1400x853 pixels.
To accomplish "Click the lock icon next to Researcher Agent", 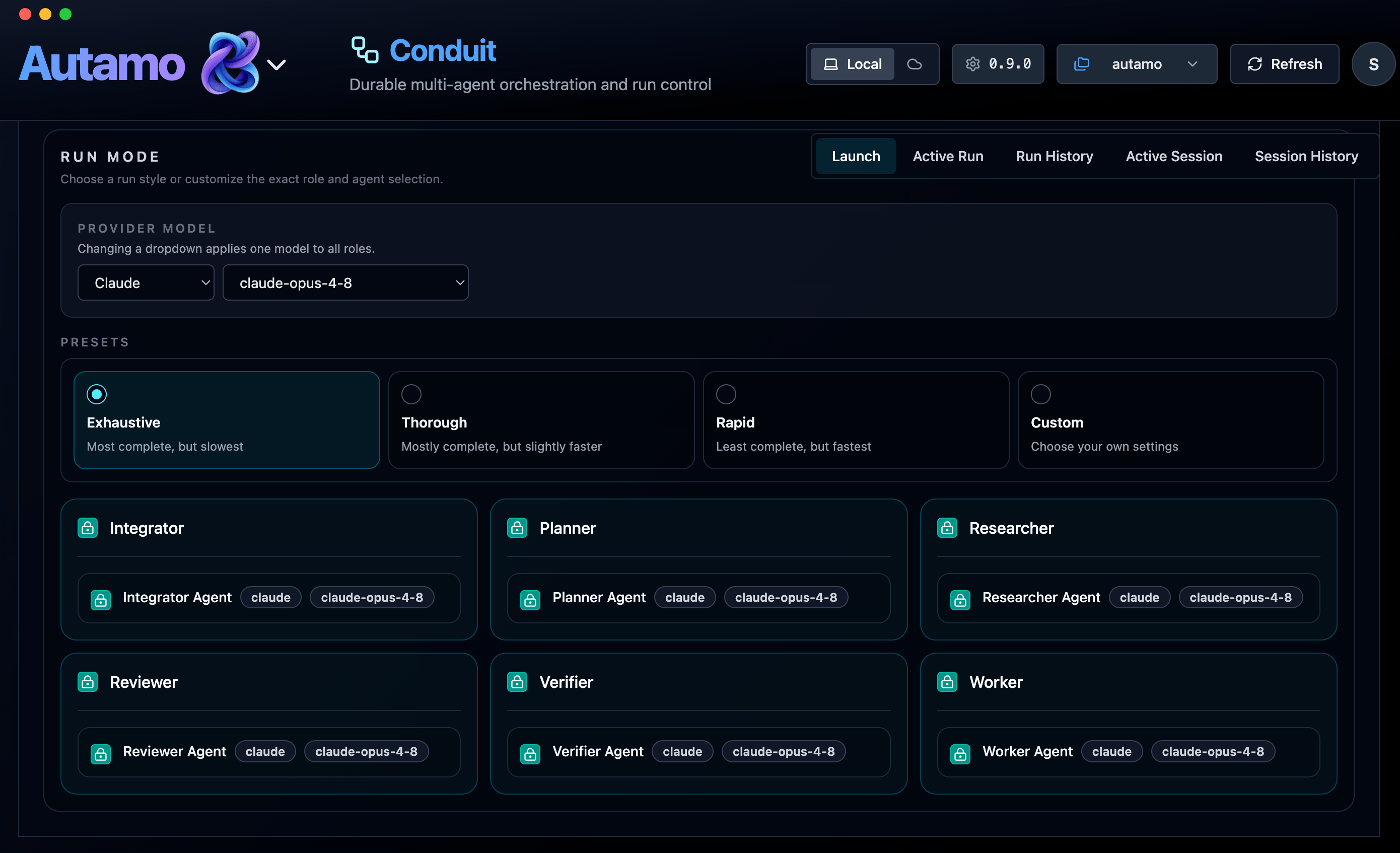I will click(x=960, y=600).
